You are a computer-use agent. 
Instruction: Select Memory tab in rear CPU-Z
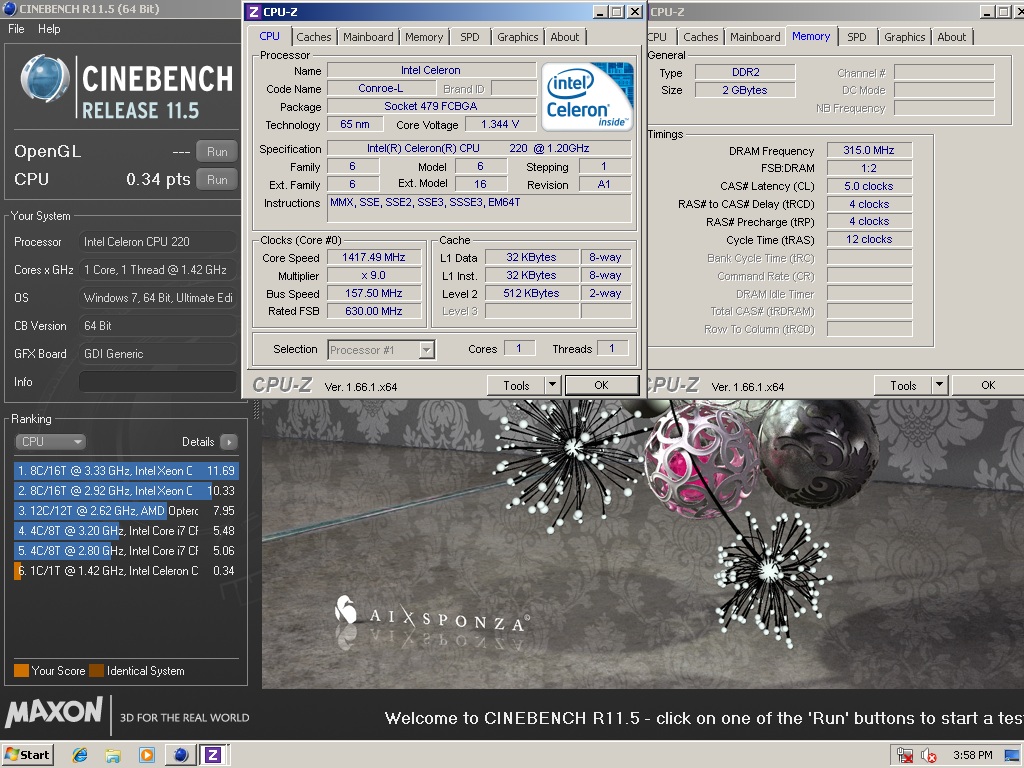tap(811, 37)
